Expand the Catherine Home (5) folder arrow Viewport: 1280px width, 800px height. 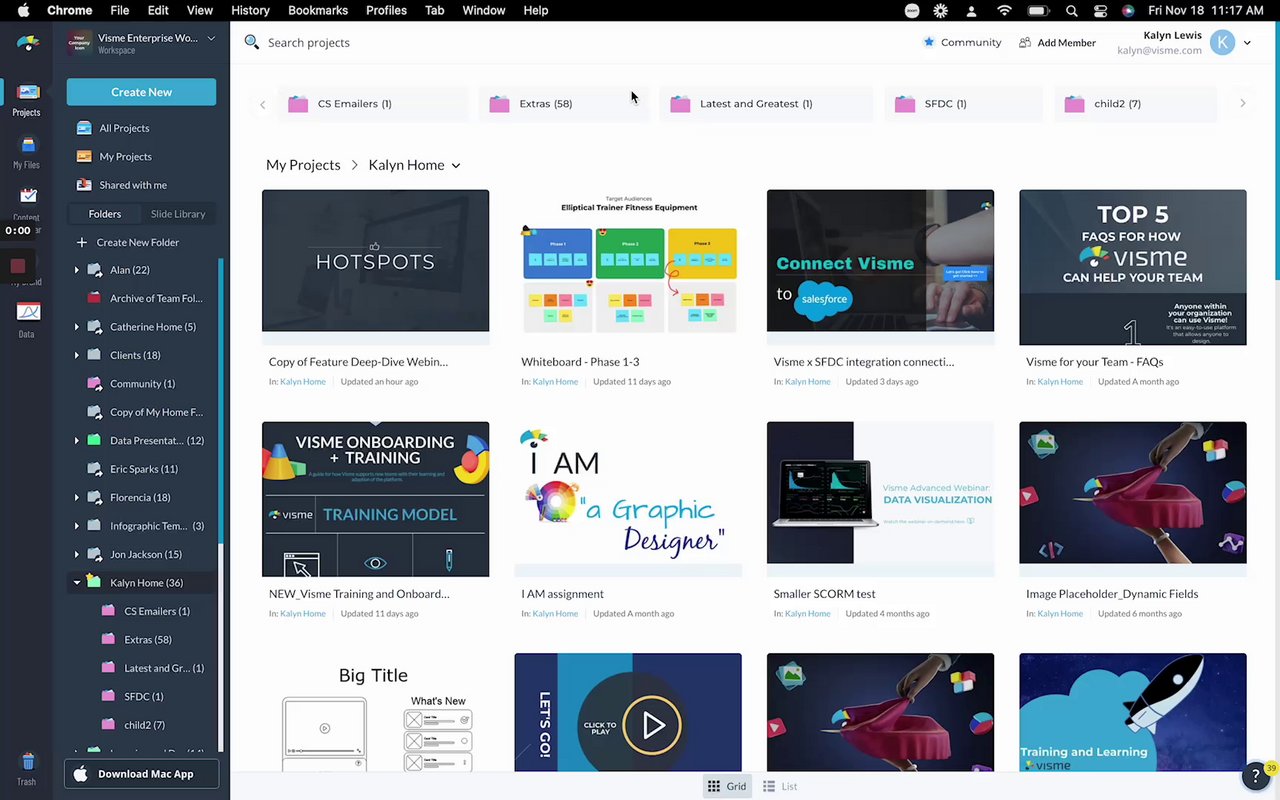[x=77, y=327]
